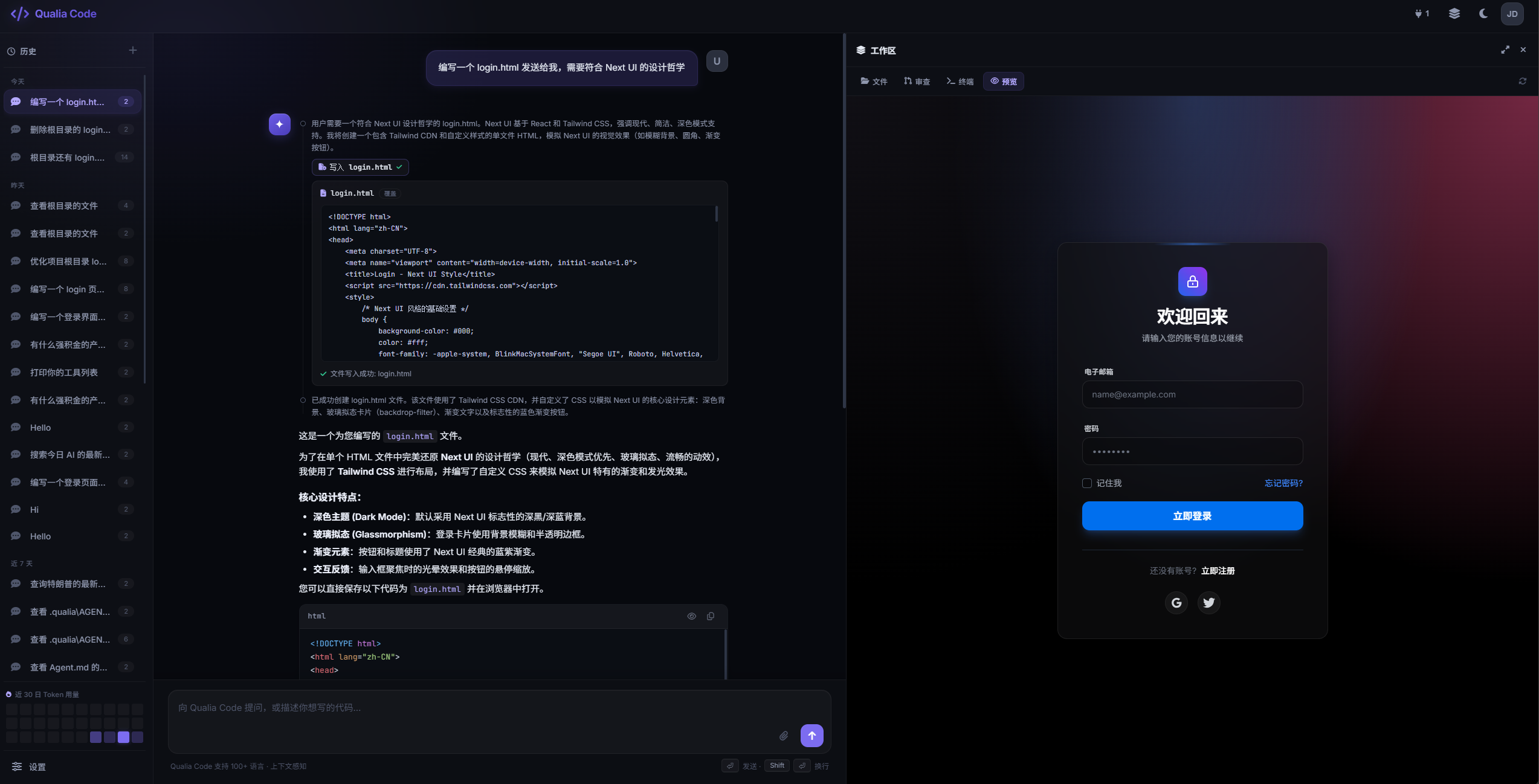
Task: Switch to the 终端 tab
Action: [960, 82]
